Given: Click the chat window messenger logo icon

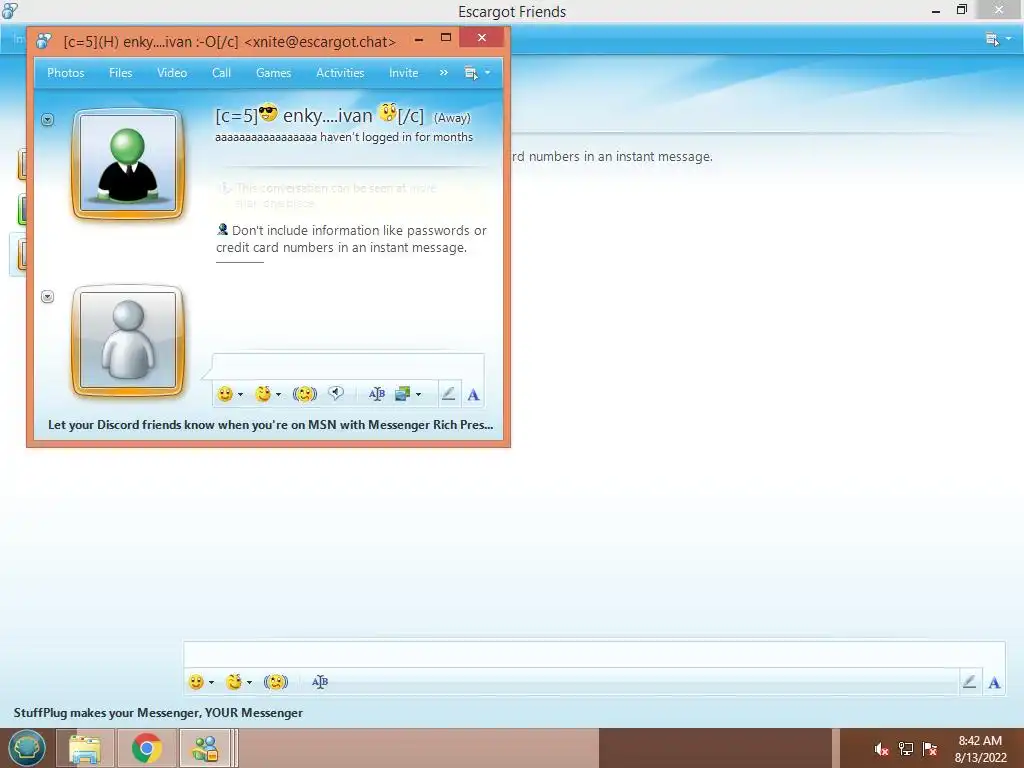Looking at the screenshot, I should tap(44, 41).
